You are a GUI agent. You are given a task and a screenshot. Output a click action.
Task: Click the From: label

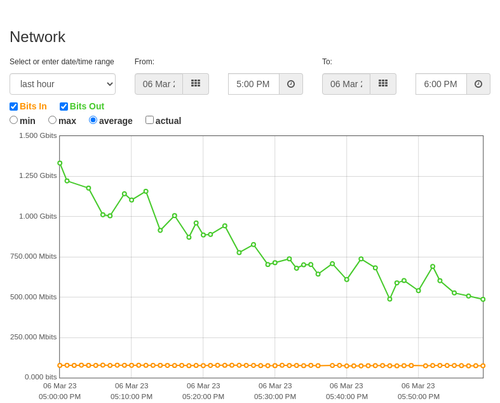(x=144, y=62)
